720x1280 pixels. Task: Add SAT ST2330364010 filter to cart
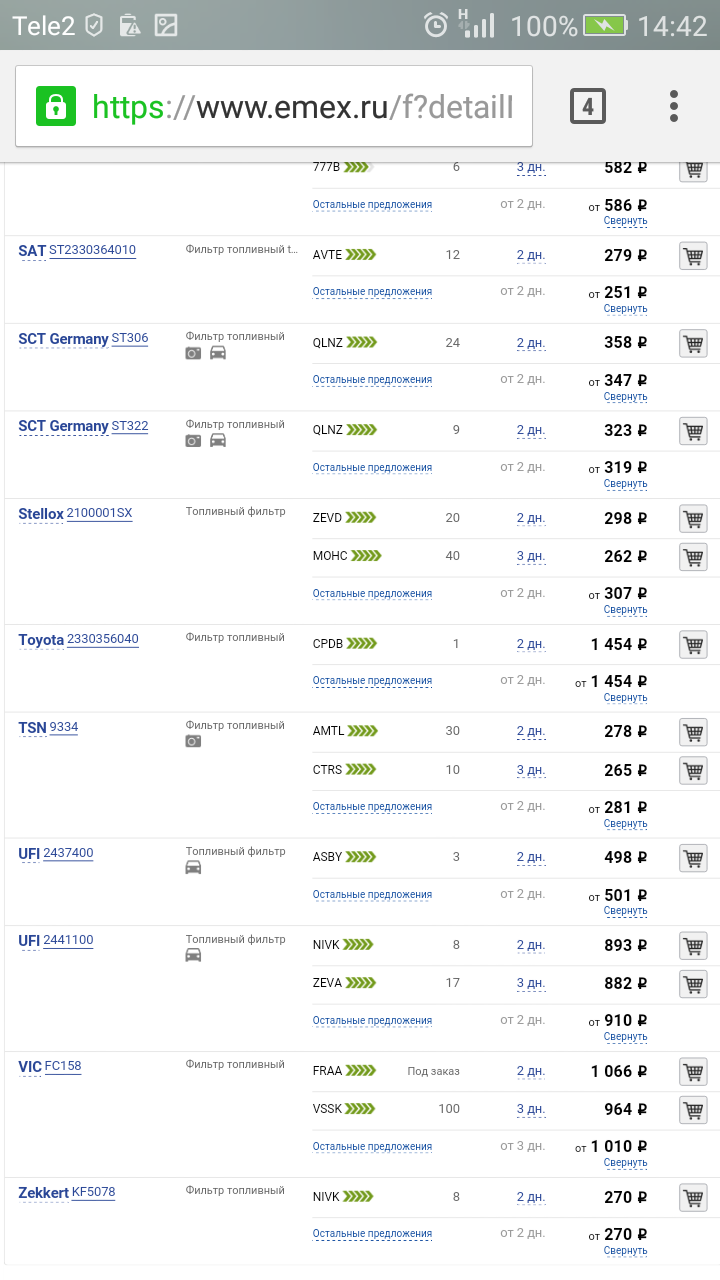point(692,256)
